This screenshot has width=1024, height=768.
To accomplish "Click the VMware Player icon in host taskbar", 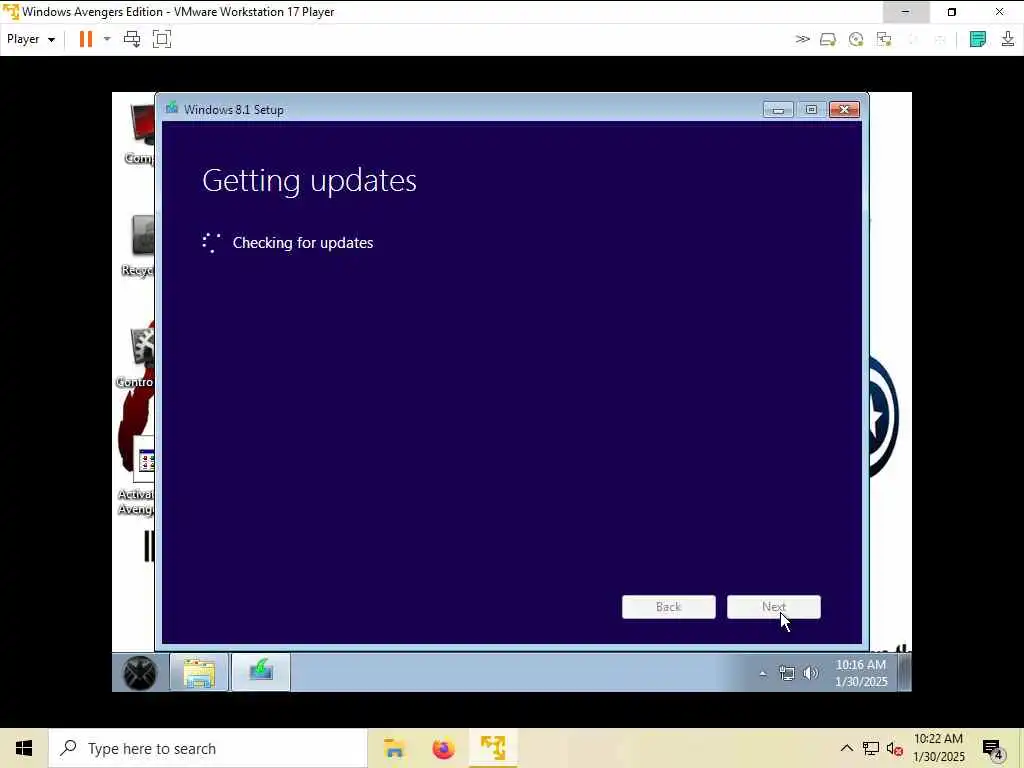I will [x=493, y=748].
